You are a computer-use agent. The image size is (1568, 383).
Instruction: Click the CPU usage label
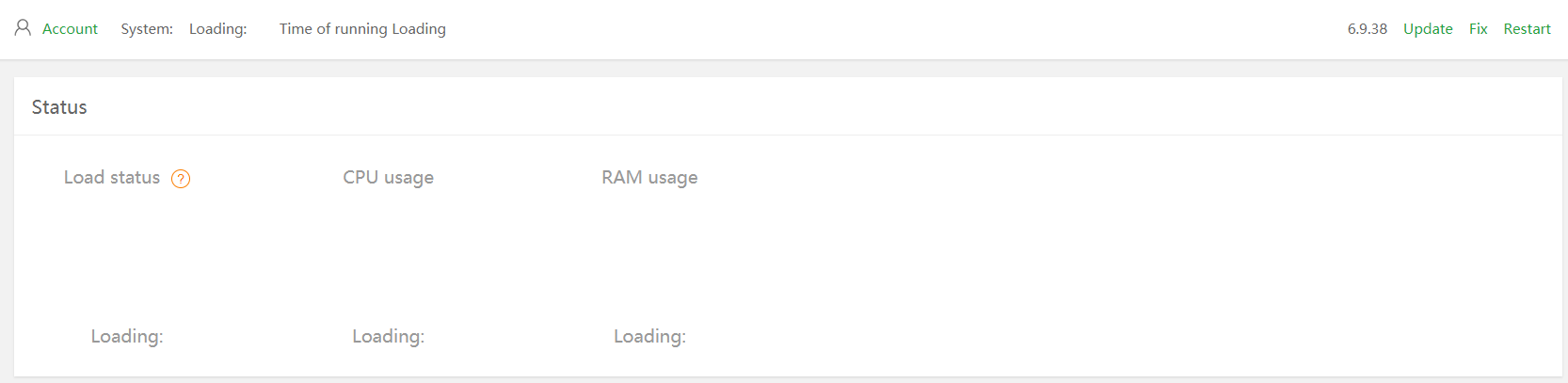point(388,178)
